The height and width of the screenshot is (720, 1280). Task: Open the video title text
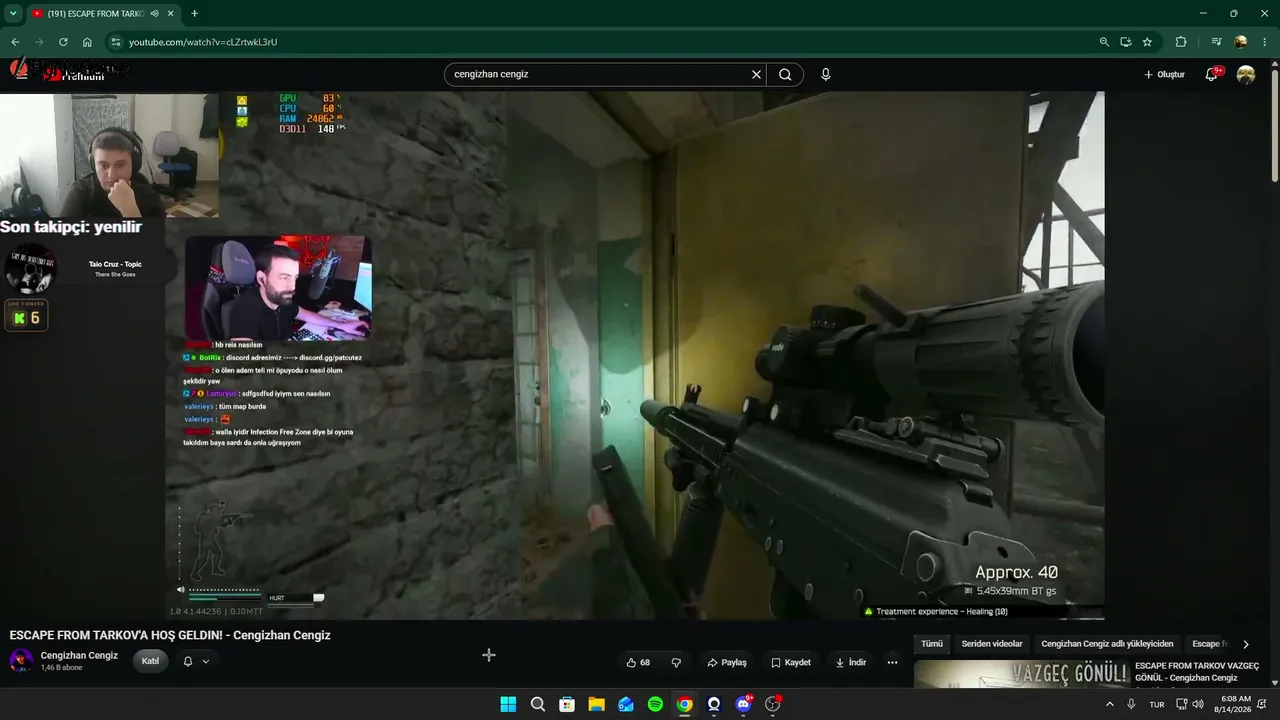[170, 635]
